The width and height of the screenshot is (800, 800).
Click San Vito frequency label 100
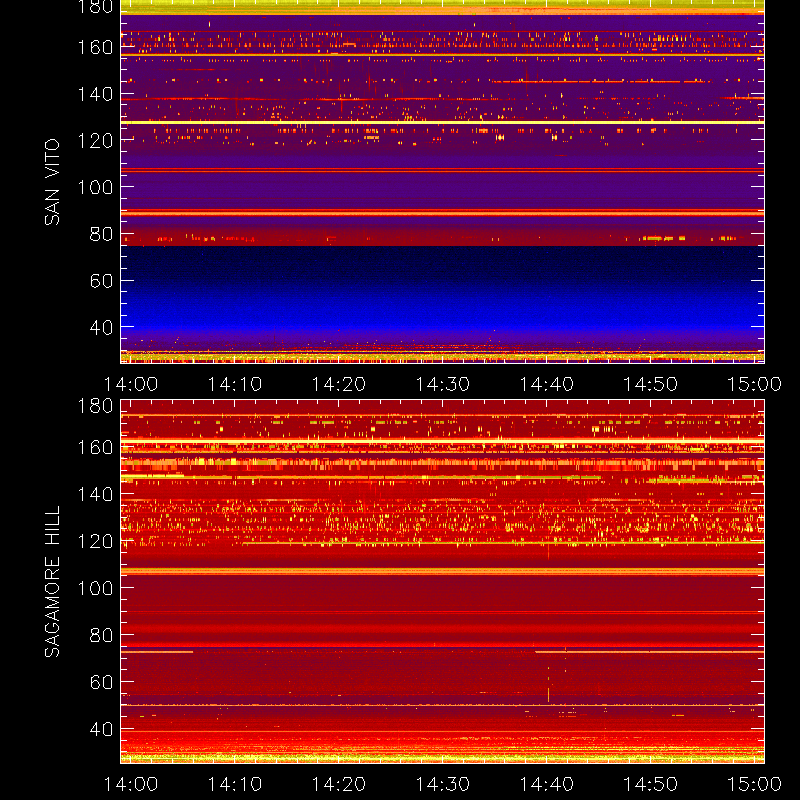tap(95, 187)
